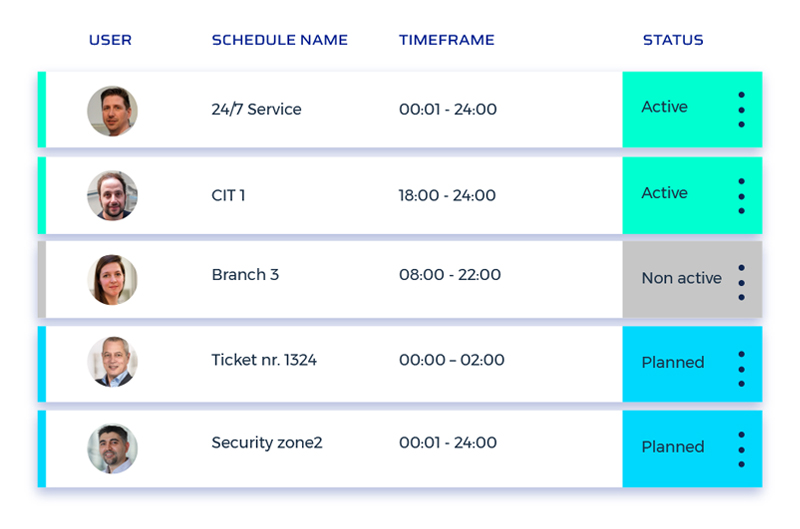Open the three-dot menu for Ticket nr. 1324
The height and width of the screenshot is (529, 800).
click(x=741, y=368)
